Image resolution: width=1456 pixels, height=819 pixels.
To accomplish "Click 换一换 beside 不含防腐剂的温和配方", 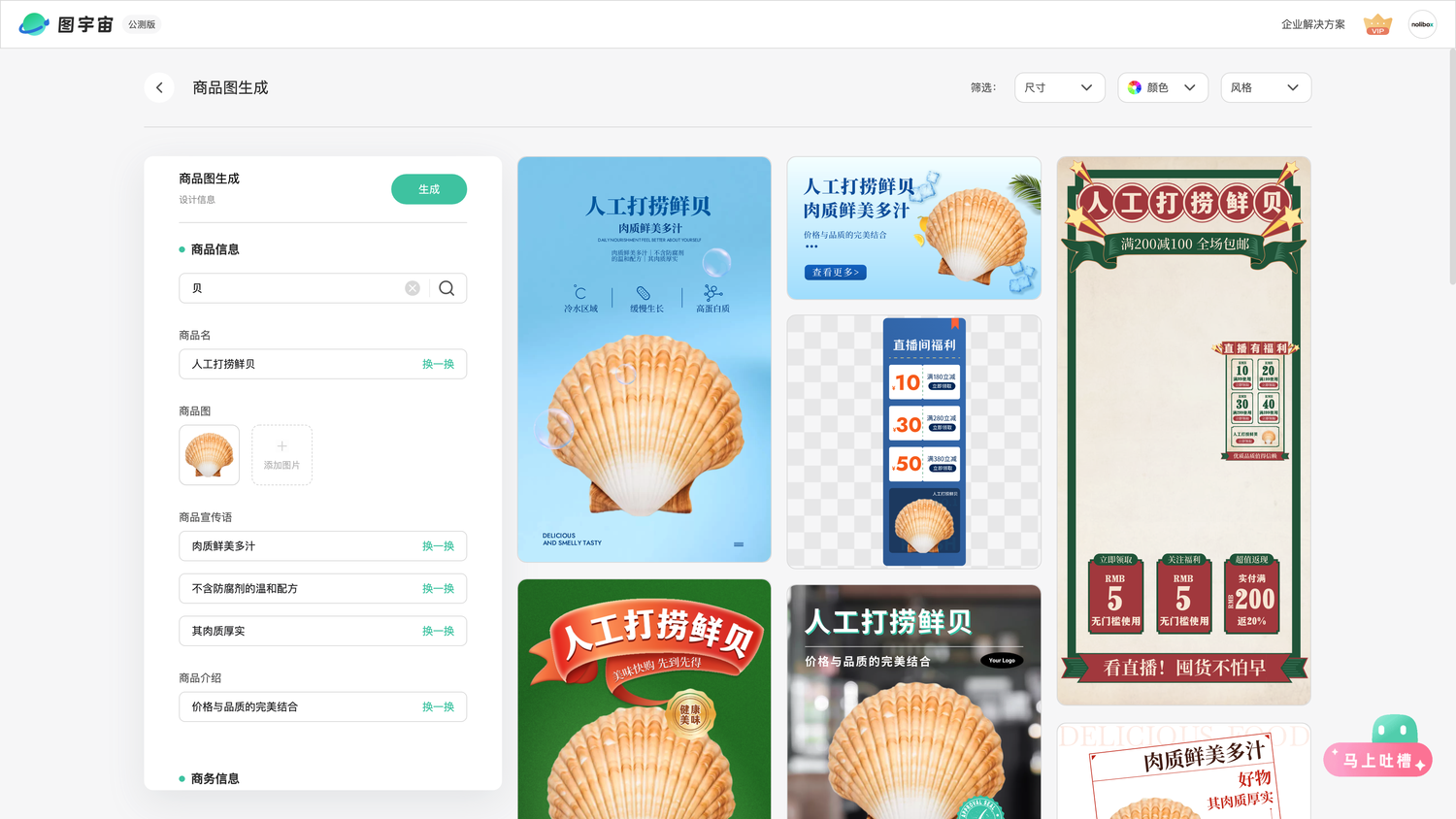I will 438,589.
